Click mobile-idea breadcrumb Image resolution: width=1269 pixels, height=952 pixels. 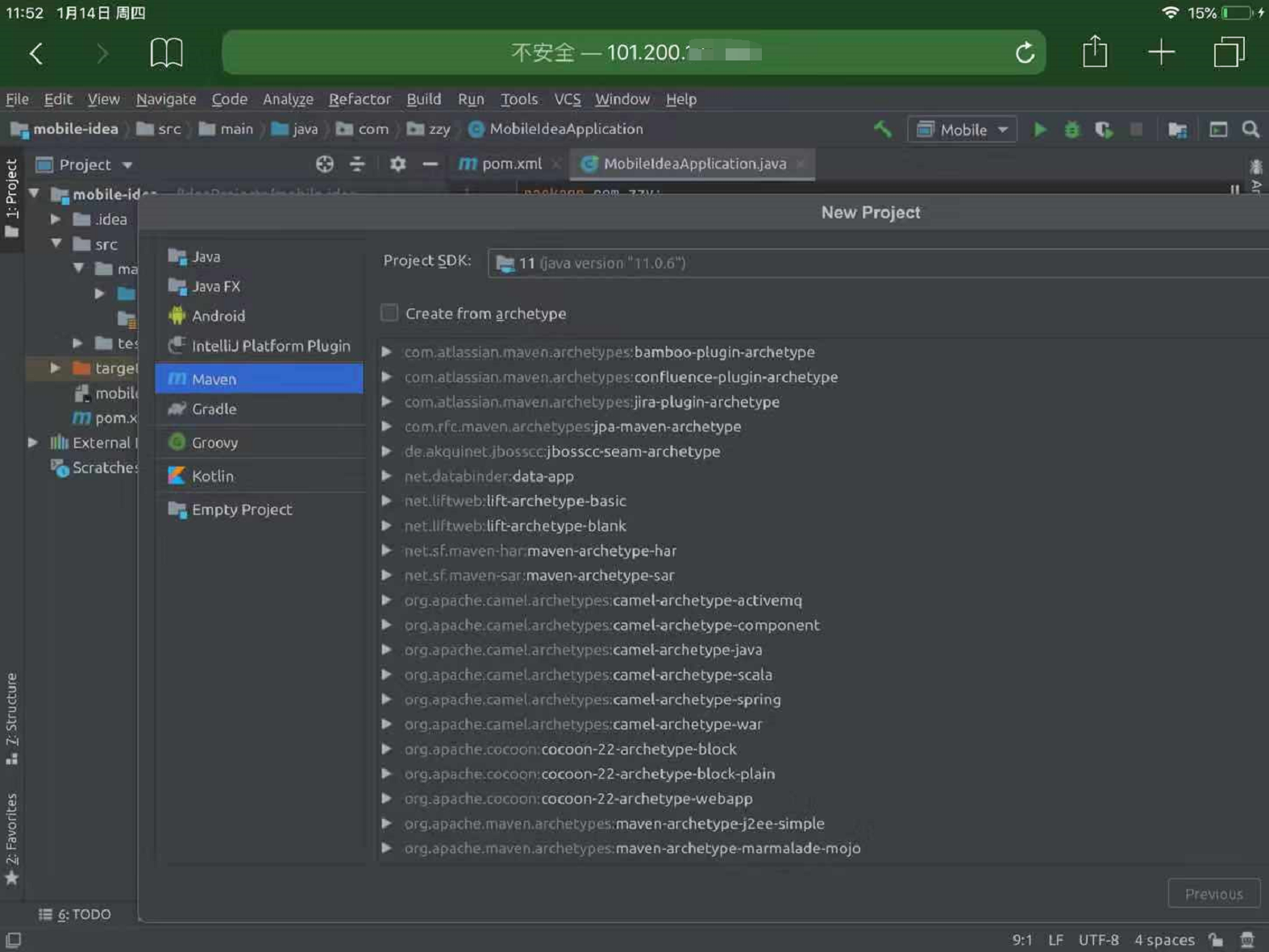coord(65,129)
